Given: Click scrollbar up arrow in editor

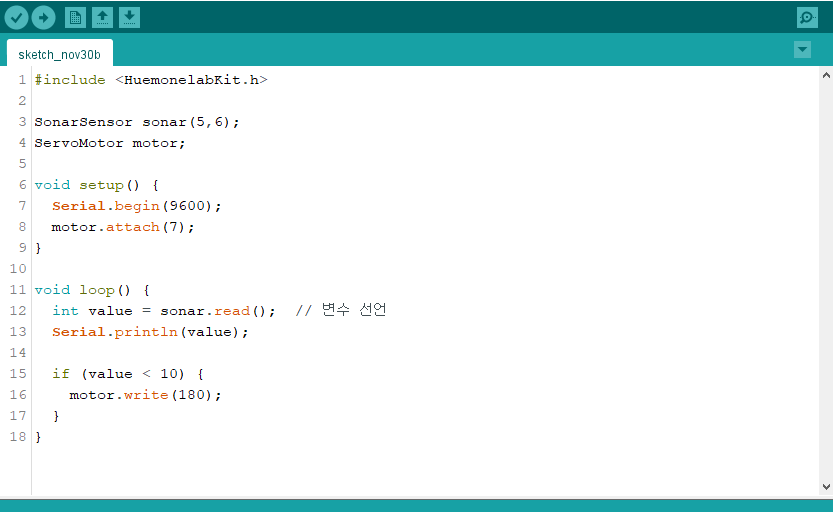Looking at the screenshot, I should point(826,75).
